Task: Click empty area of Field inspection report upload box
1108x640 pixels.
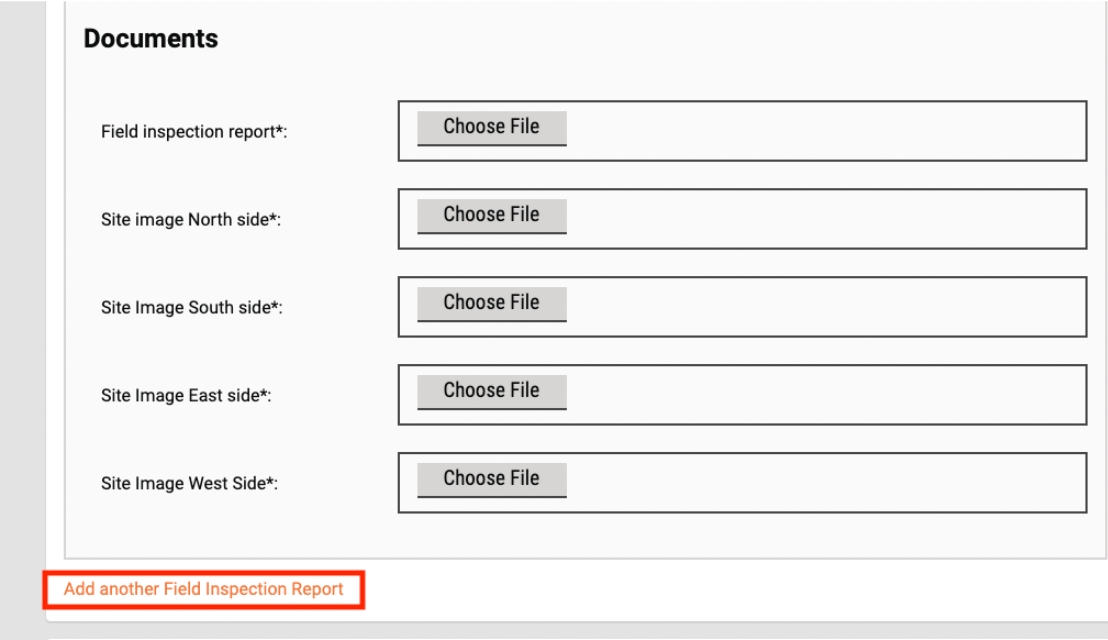Action: 820,131
